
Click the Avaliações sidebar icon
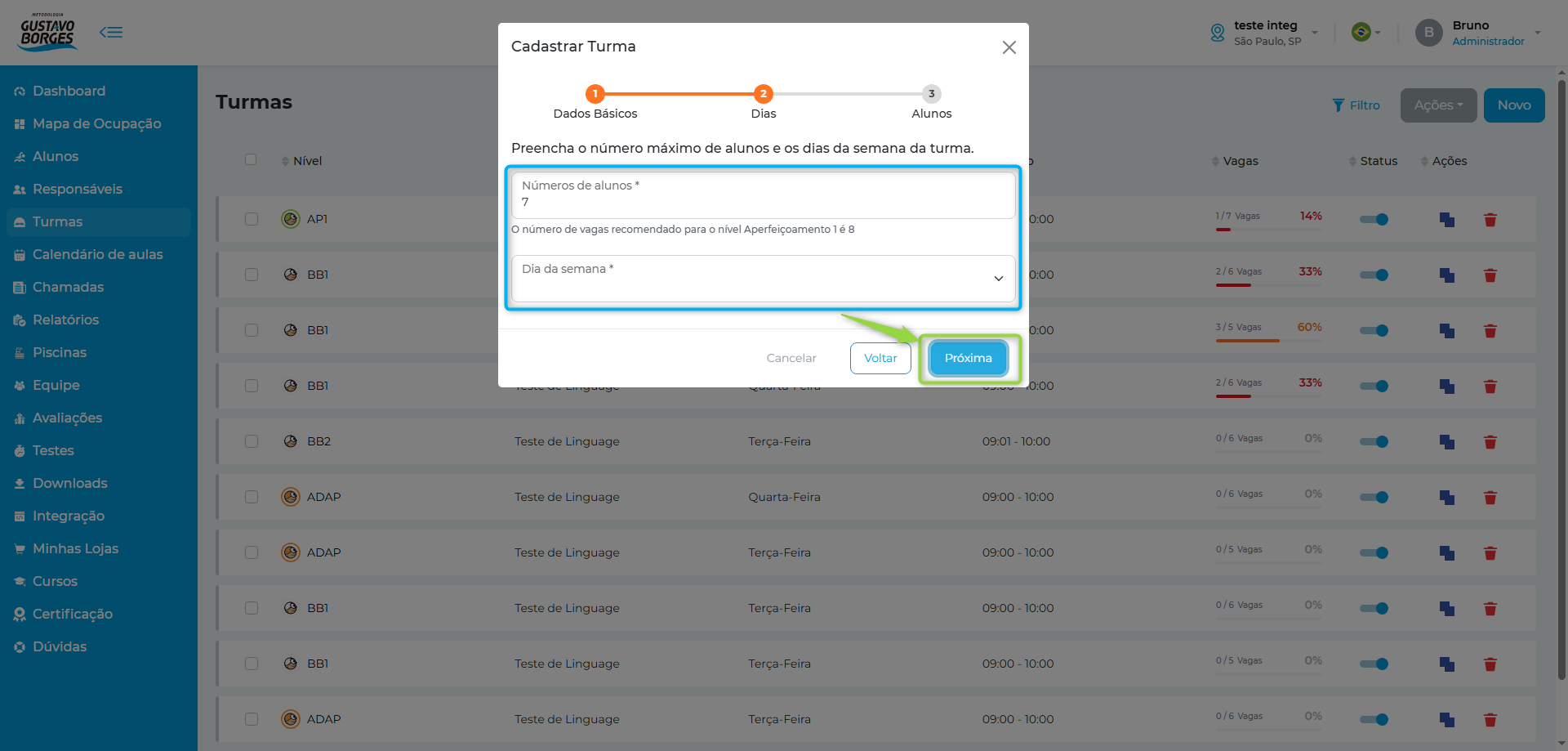click(x=20, y=418)
